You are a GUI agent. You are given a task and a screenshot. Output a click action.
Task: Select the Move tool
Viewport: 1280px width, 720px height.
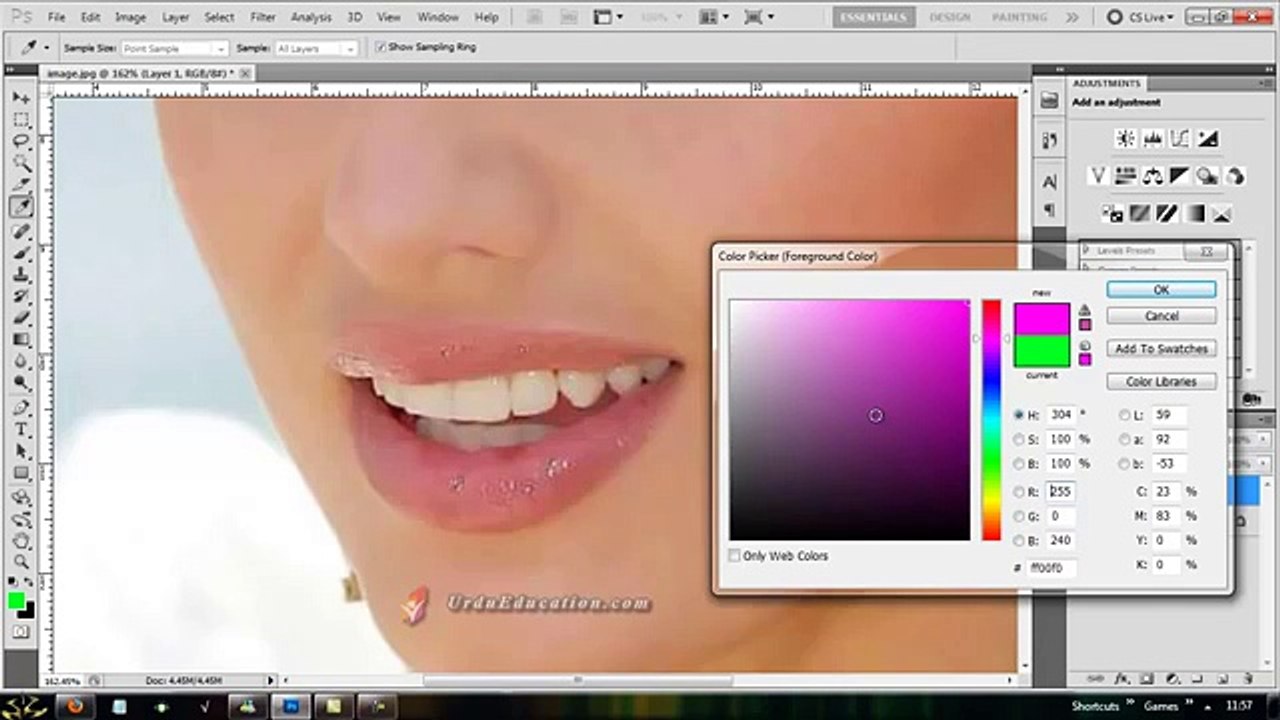tap(21, 98)
